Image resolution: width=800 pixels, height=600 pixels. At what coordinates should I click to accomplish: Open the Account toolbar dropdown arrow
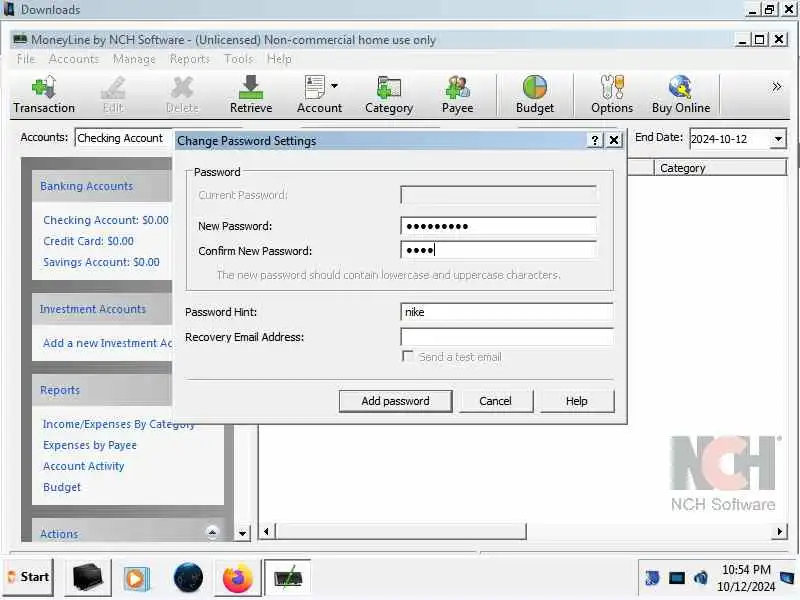(x=334, y=86)
